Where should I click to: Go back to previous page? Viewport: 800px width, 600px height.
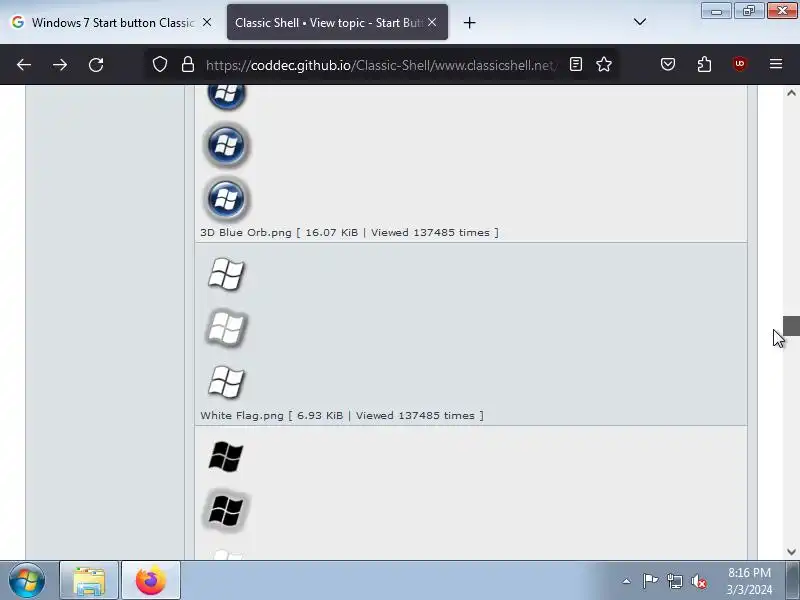[24, 65]
